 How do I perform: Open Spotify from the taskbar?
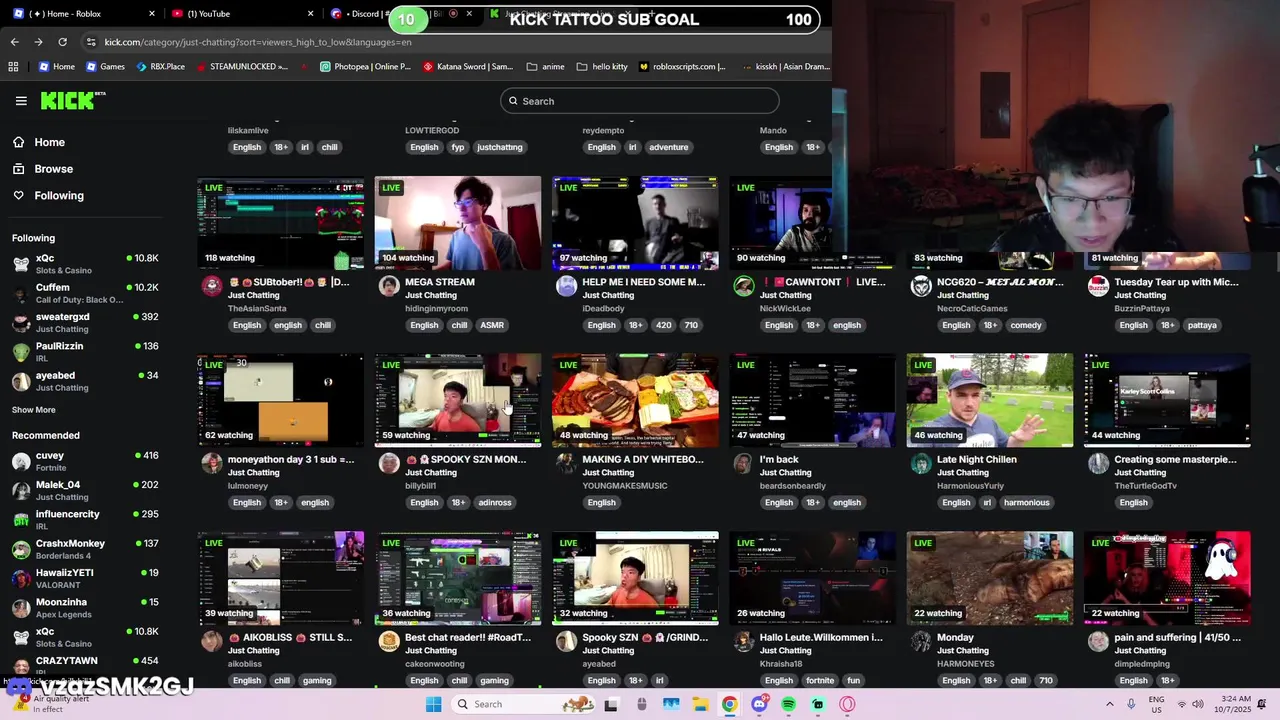point(789,704)
